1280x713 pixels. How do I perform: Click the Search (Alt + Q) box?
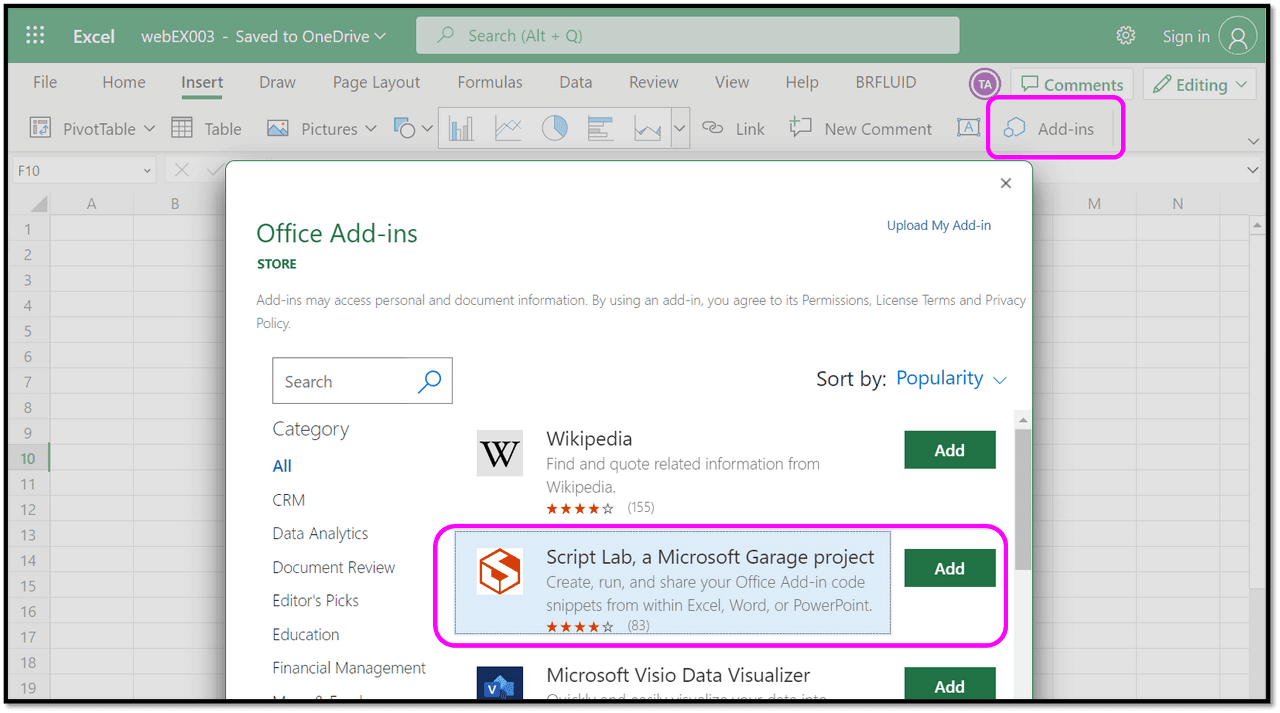pyautogui.click(x=688, y=36)
